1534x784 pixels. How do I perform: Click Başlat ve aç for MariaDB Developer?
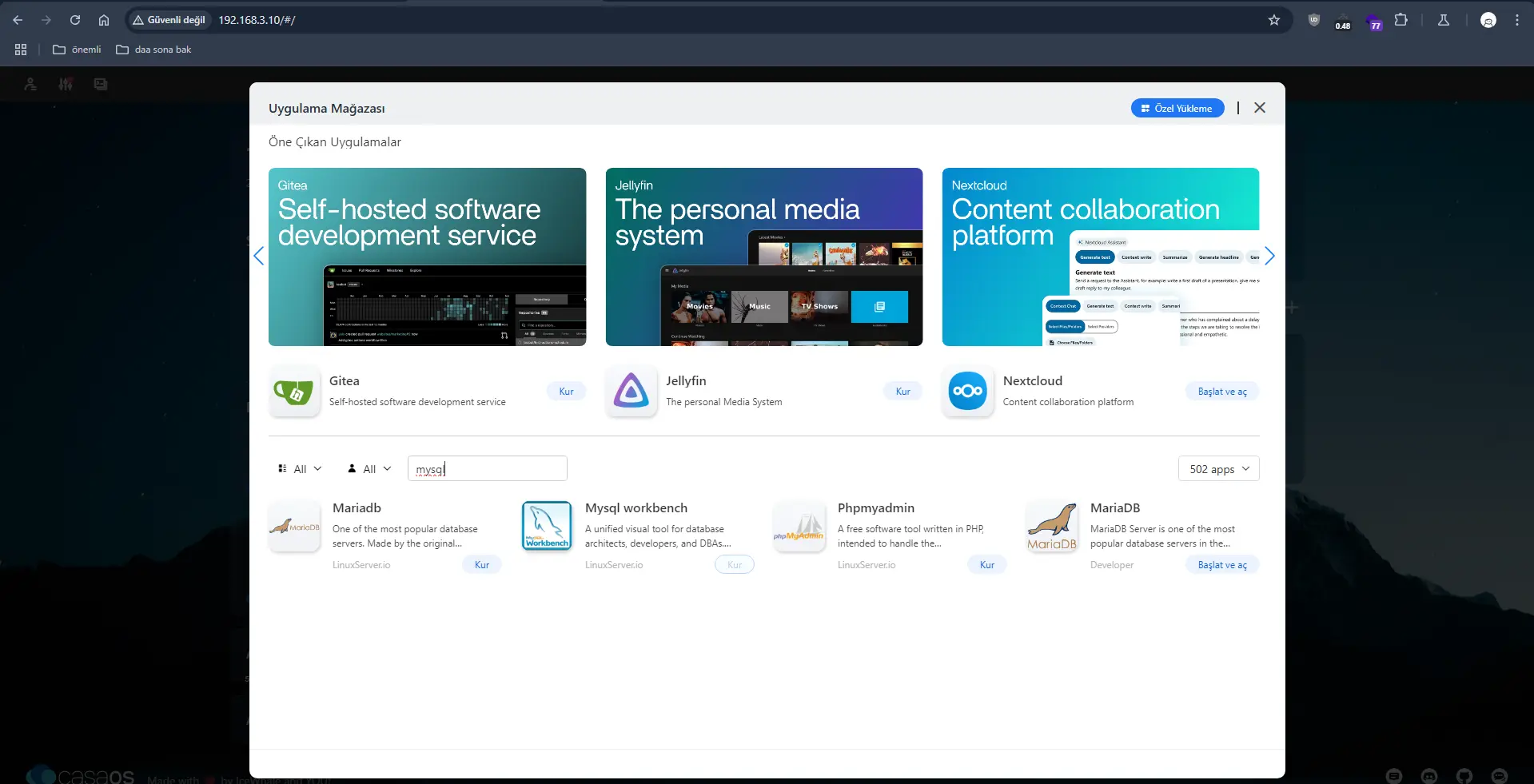[x=1222, y=565]
